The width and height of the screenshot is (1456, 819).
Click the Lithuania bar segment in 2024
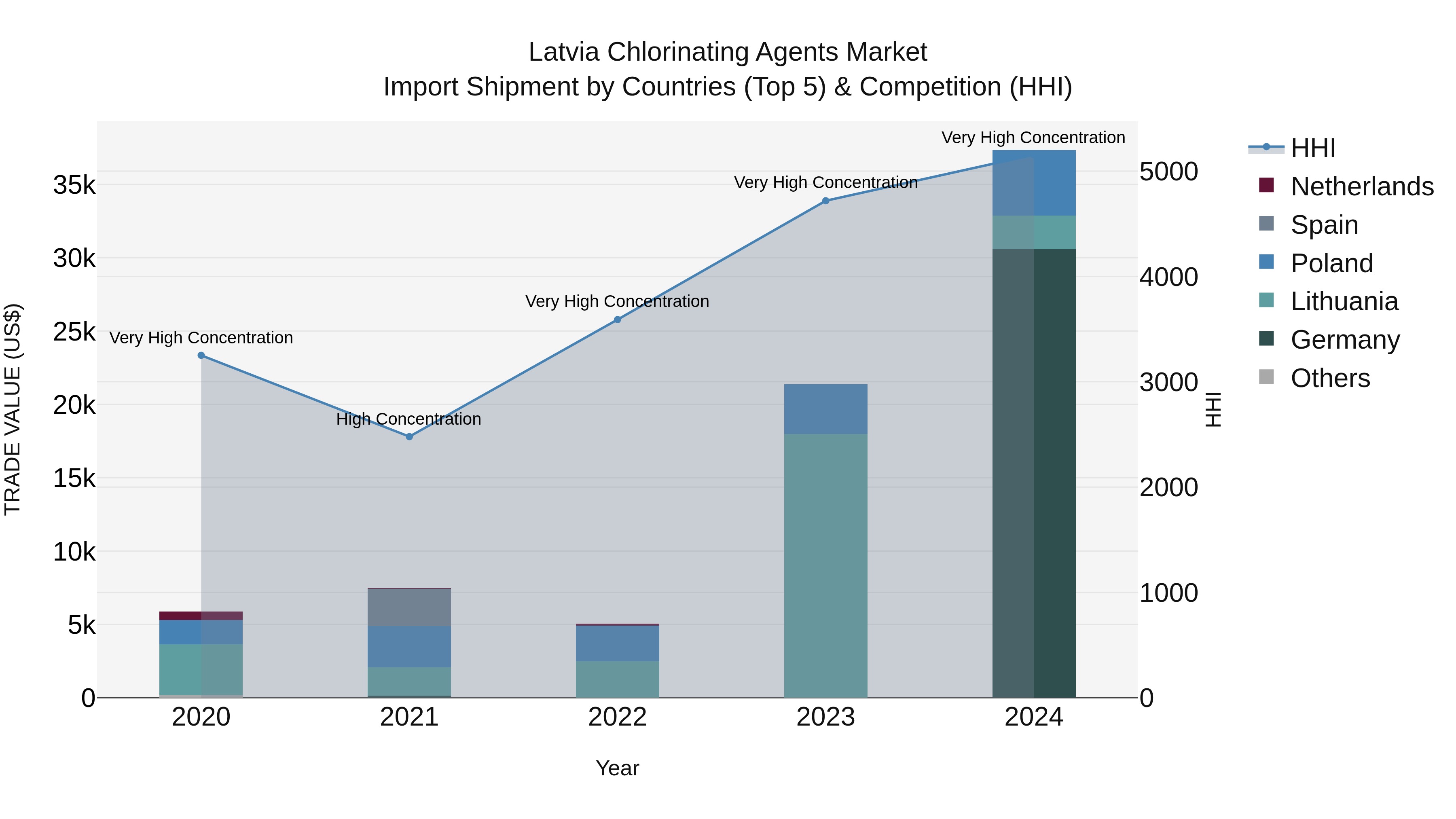[x=1034, y=232]
